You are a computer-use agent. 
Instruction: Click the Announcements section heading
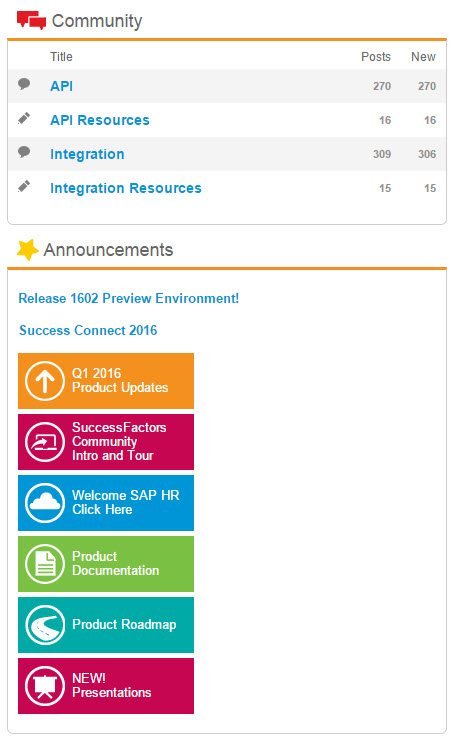[x=108, y=250]
